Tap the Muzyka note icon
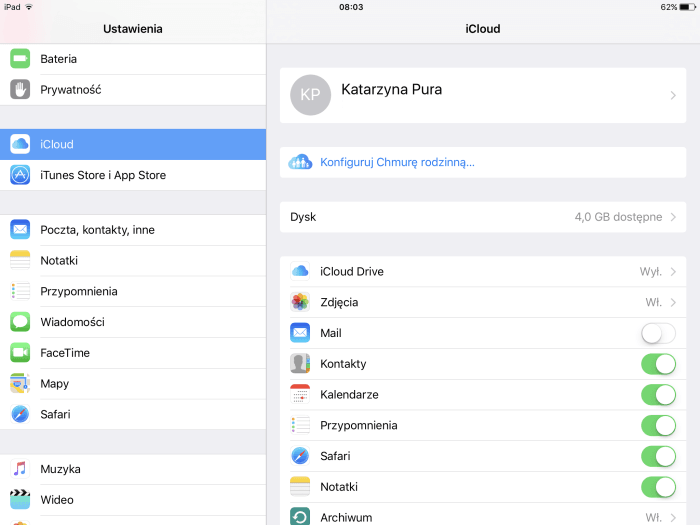Image resolution: width=700 pixels, height=525 pixels. [20, 469]
